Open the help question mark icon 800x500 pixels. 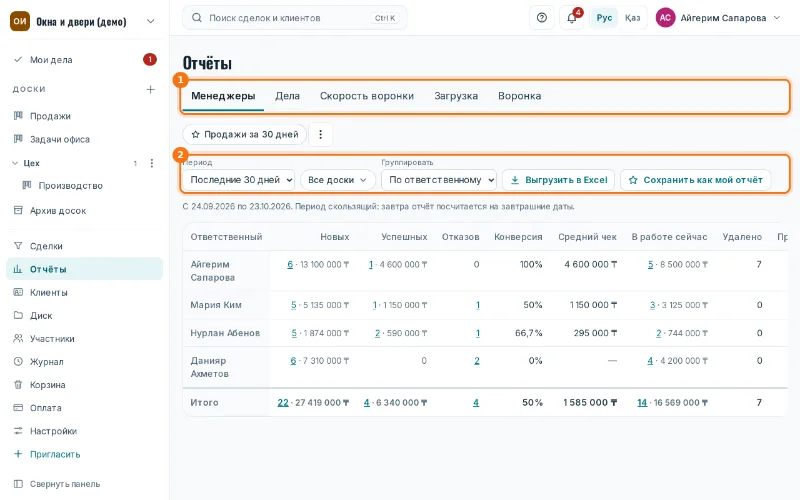[x=542, y=18]
